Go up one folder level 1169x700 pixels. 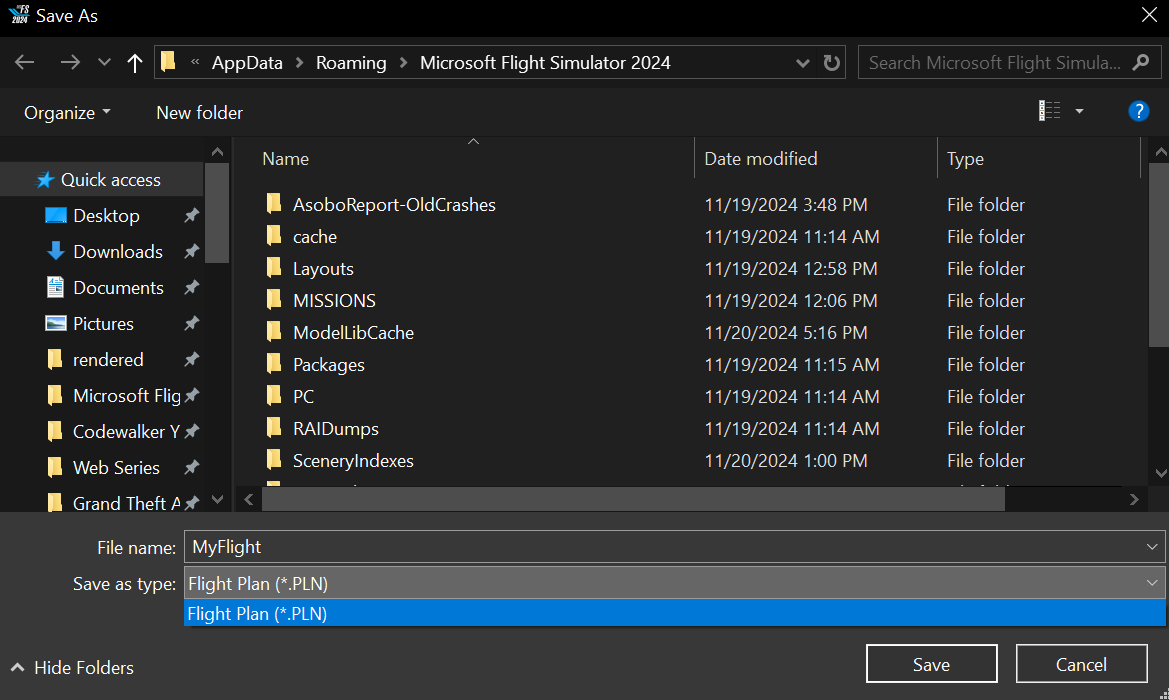coord(135,63)
